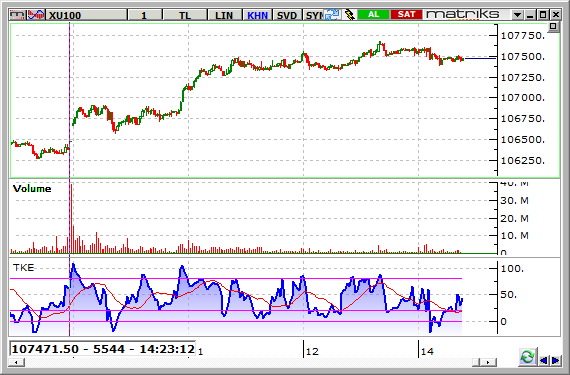Click the XU100 symbol input field
570x375 pixels.
(x=87, y=15)
